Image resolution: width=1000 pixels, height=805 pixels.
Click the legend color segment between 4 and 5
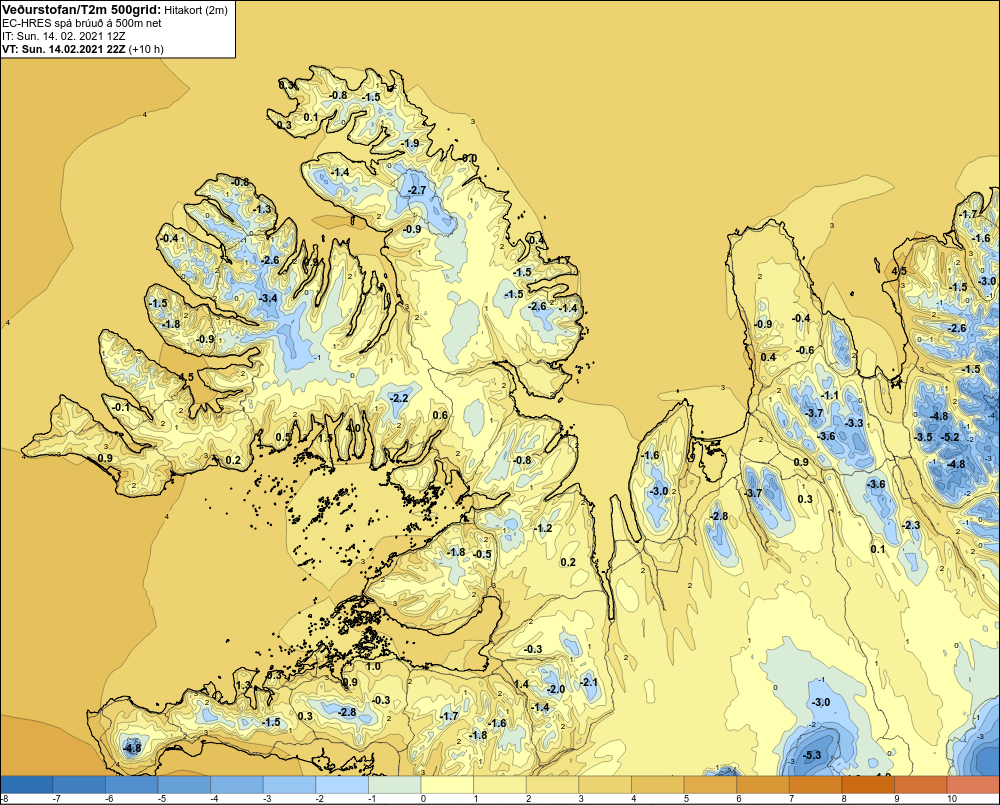(658, 784)
